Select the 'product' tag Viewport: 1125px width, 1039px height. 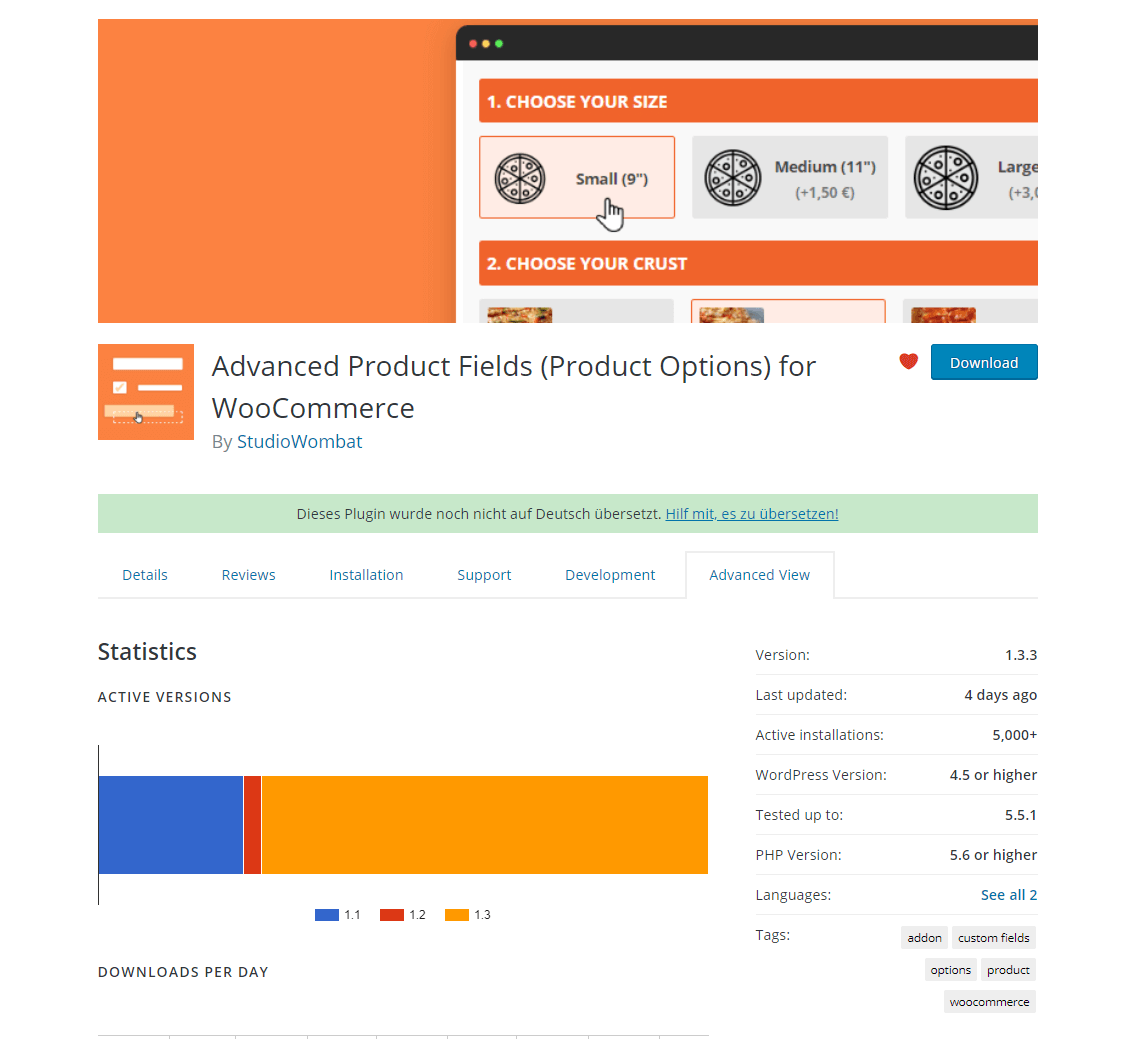click(x=1008, y=969)
